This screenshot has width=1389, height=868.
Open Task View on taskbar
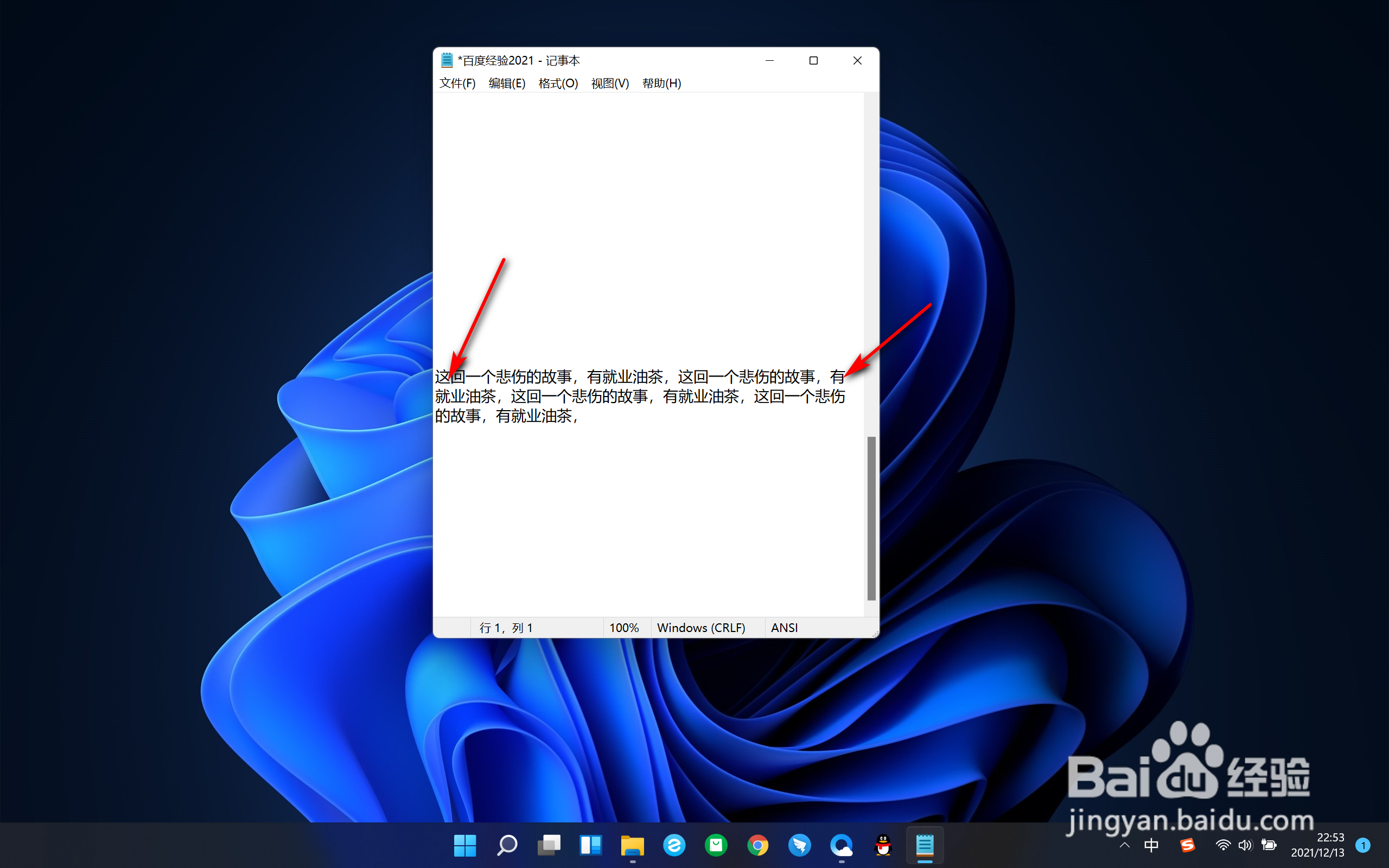point(549,845)
